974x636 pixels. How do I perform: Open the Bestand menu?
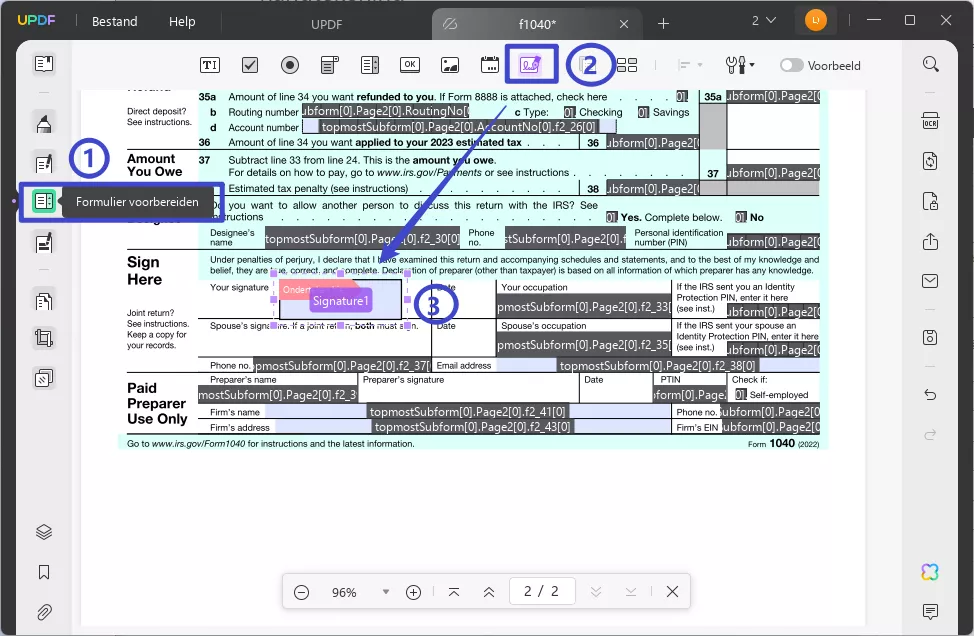click(x=115, y=21)
